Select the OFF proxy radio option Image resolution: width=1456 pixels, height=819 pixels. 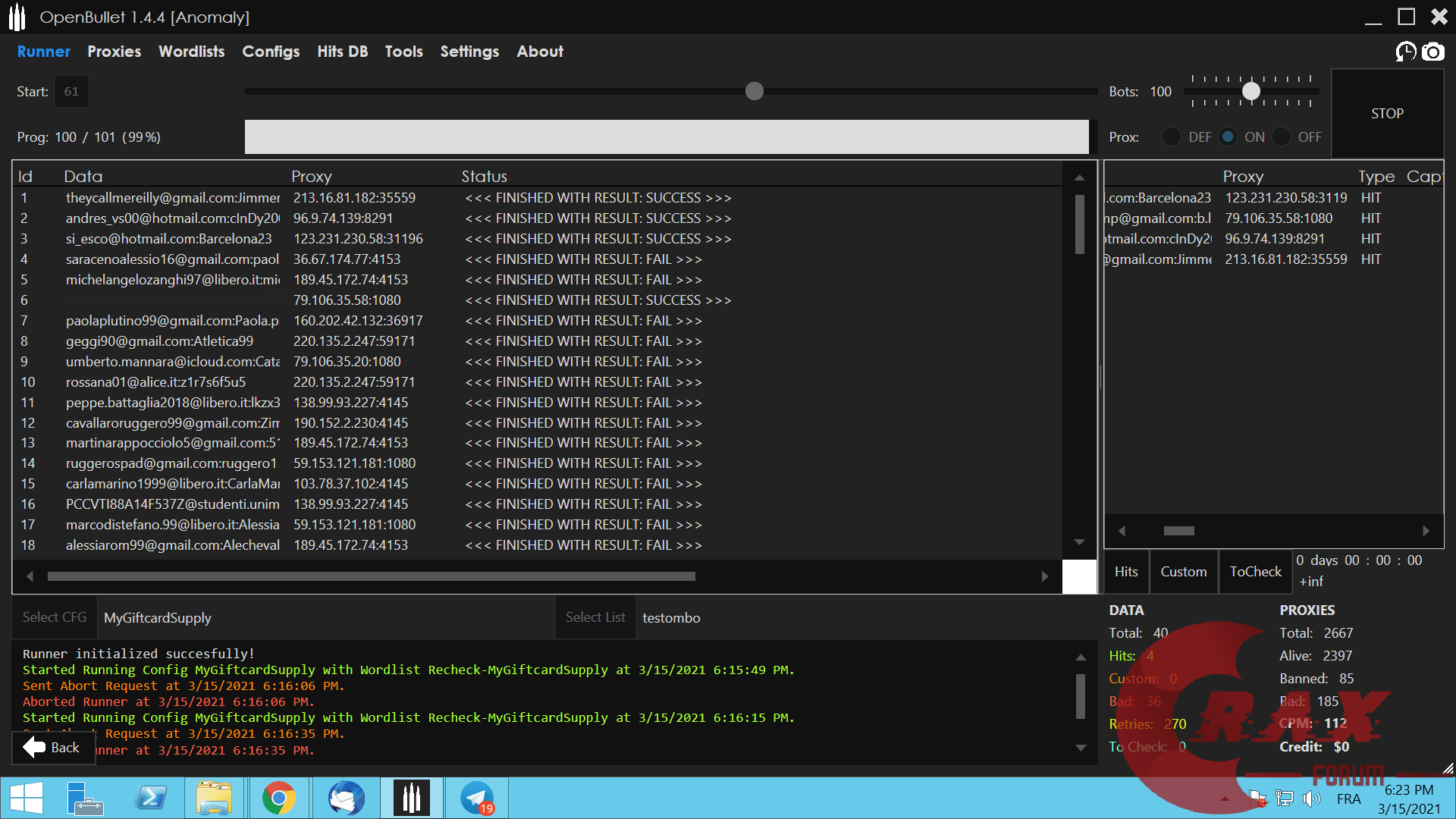tap(1282, 137)
